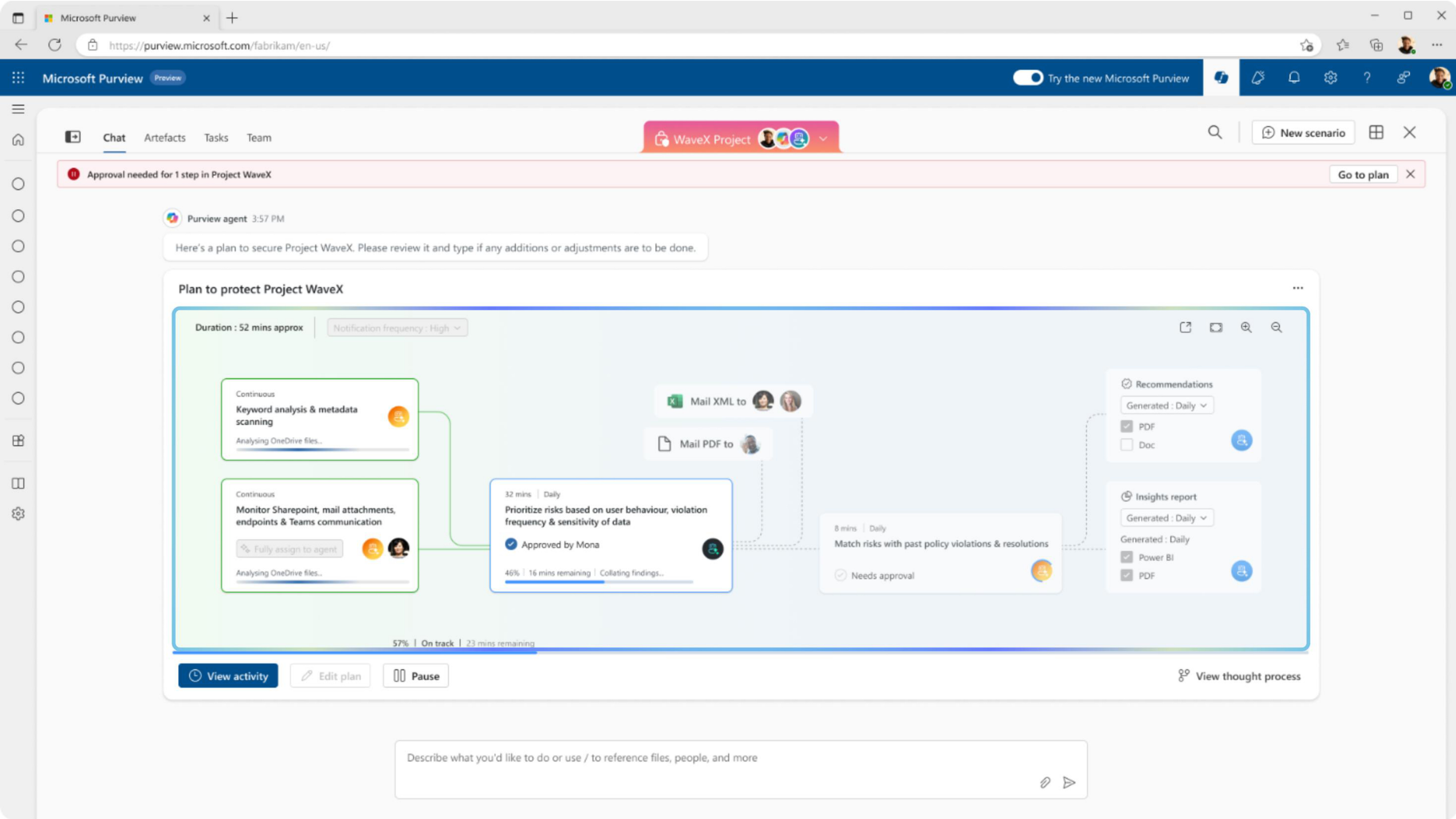
Task: Open Notification frequency: High dropdown
Action: (397, 328)
